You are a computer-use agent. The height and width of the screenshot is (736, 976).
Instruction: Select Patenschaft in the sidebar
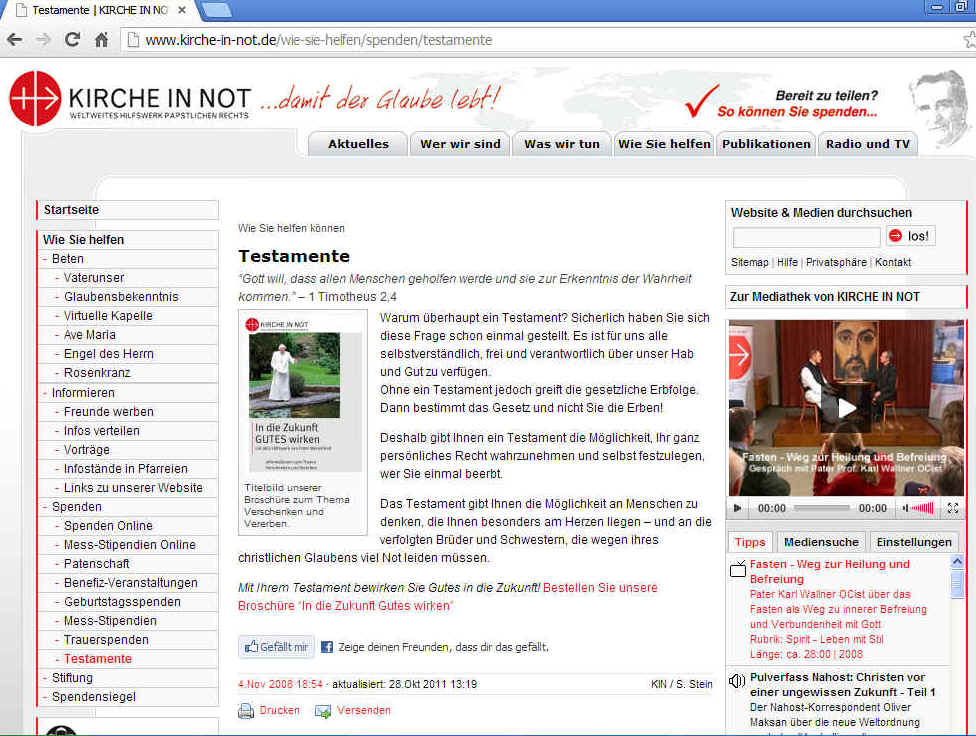coord(96,564)
